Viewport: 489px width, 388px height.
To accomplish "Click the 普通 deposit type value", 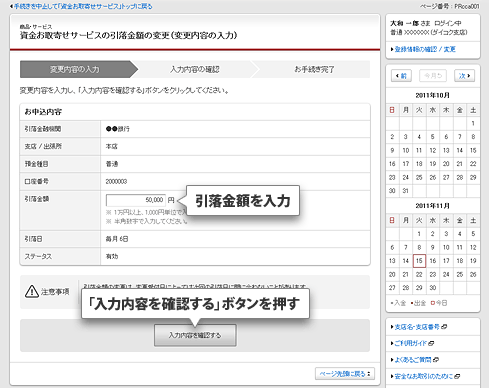I will coord(112,164).
